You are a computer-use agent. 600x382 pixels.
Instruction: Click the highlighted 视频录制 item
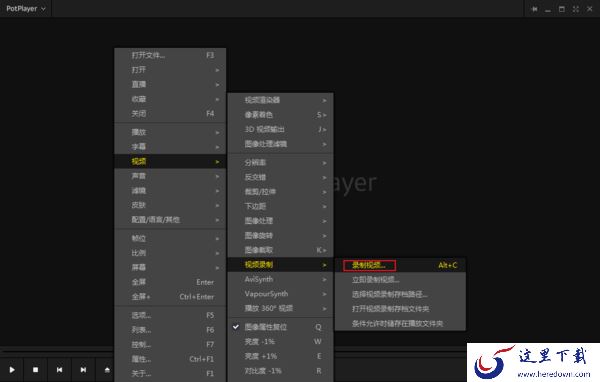pyautogui.click(x=280, y=264)
